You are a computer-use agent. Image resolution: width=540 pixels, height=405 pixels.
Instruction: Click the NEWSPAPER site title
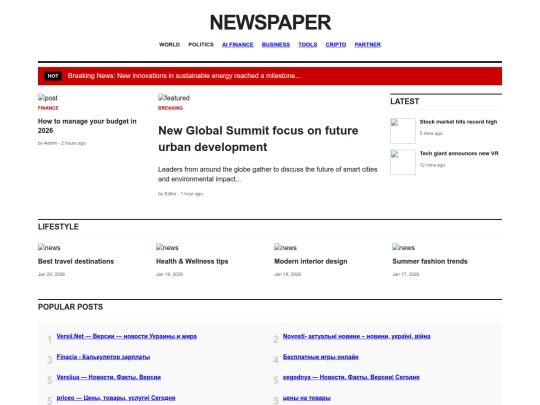270,22
